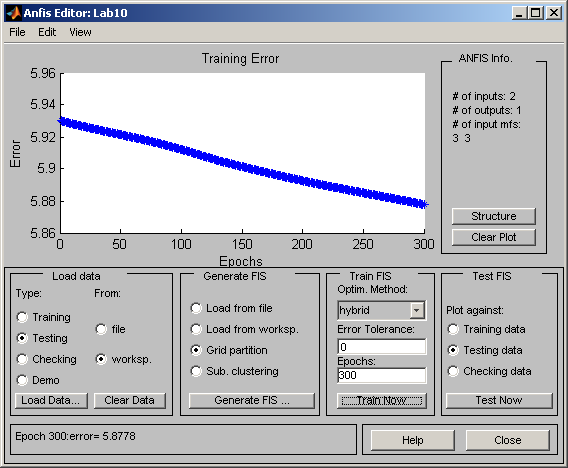Select the Training data type radio button

[x=22, y=317]
